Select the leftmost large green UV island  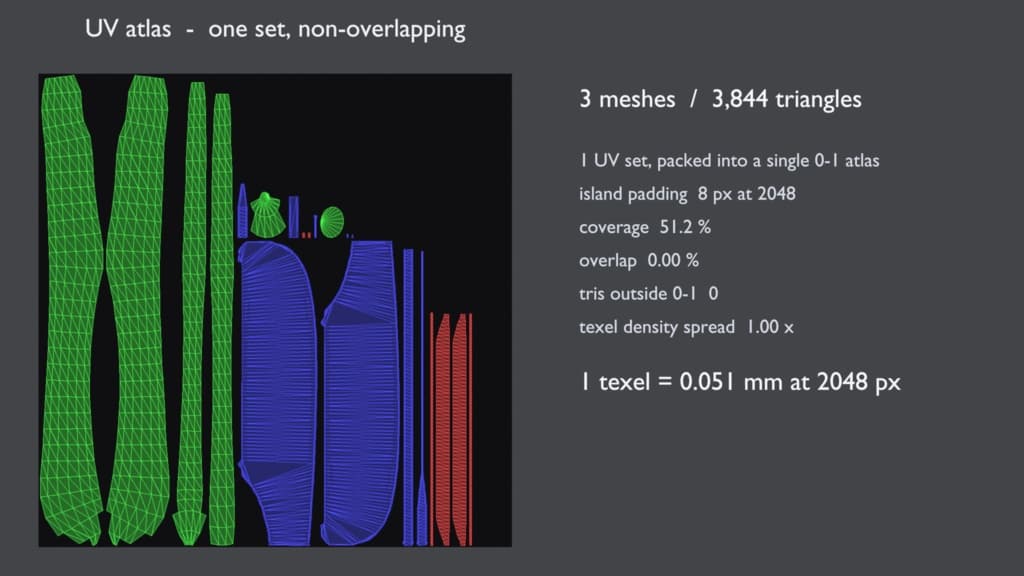[72, 310]
